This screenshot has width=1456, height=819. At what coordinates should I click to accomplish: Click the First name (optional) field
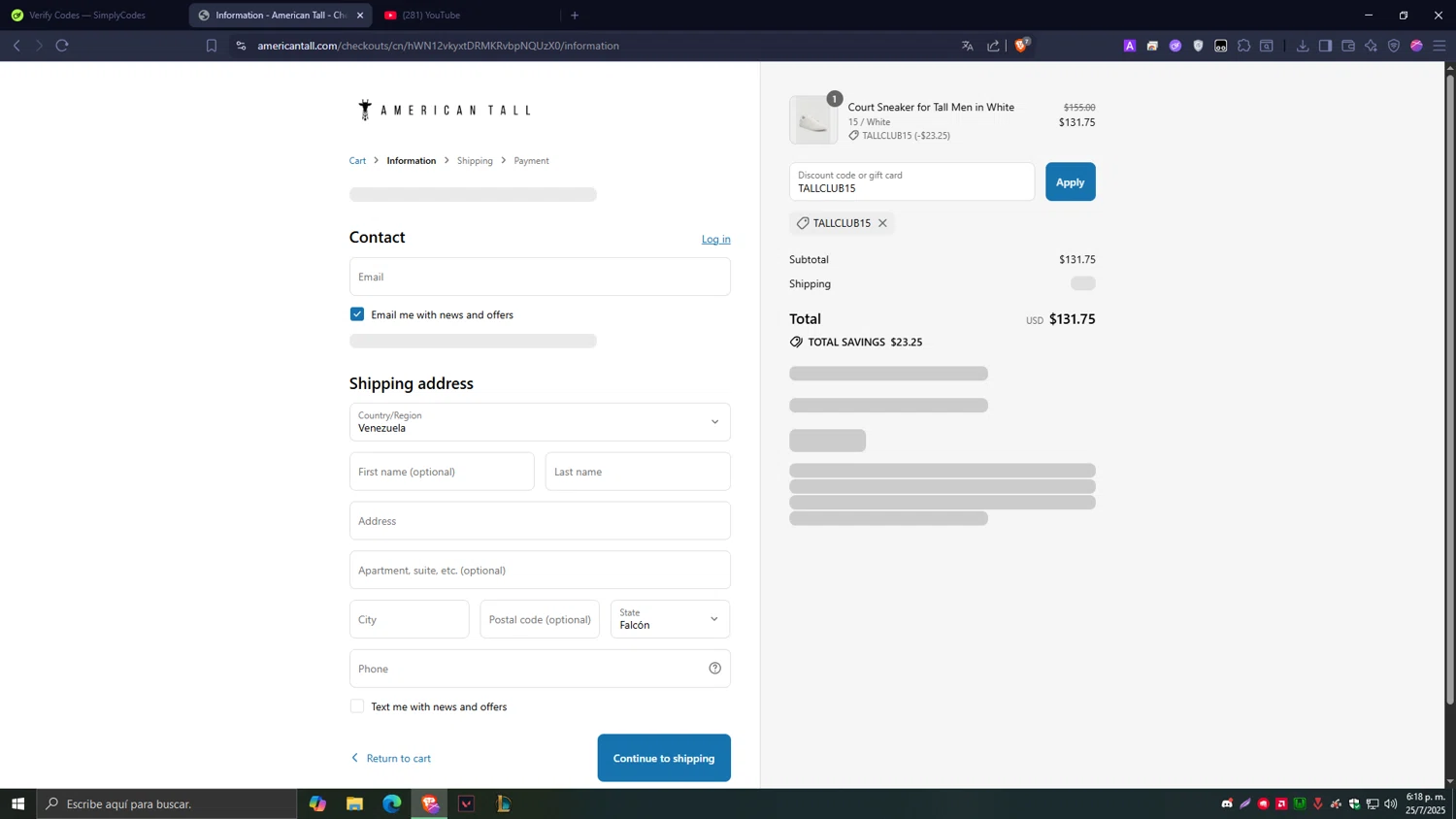[x=442, y=472]
